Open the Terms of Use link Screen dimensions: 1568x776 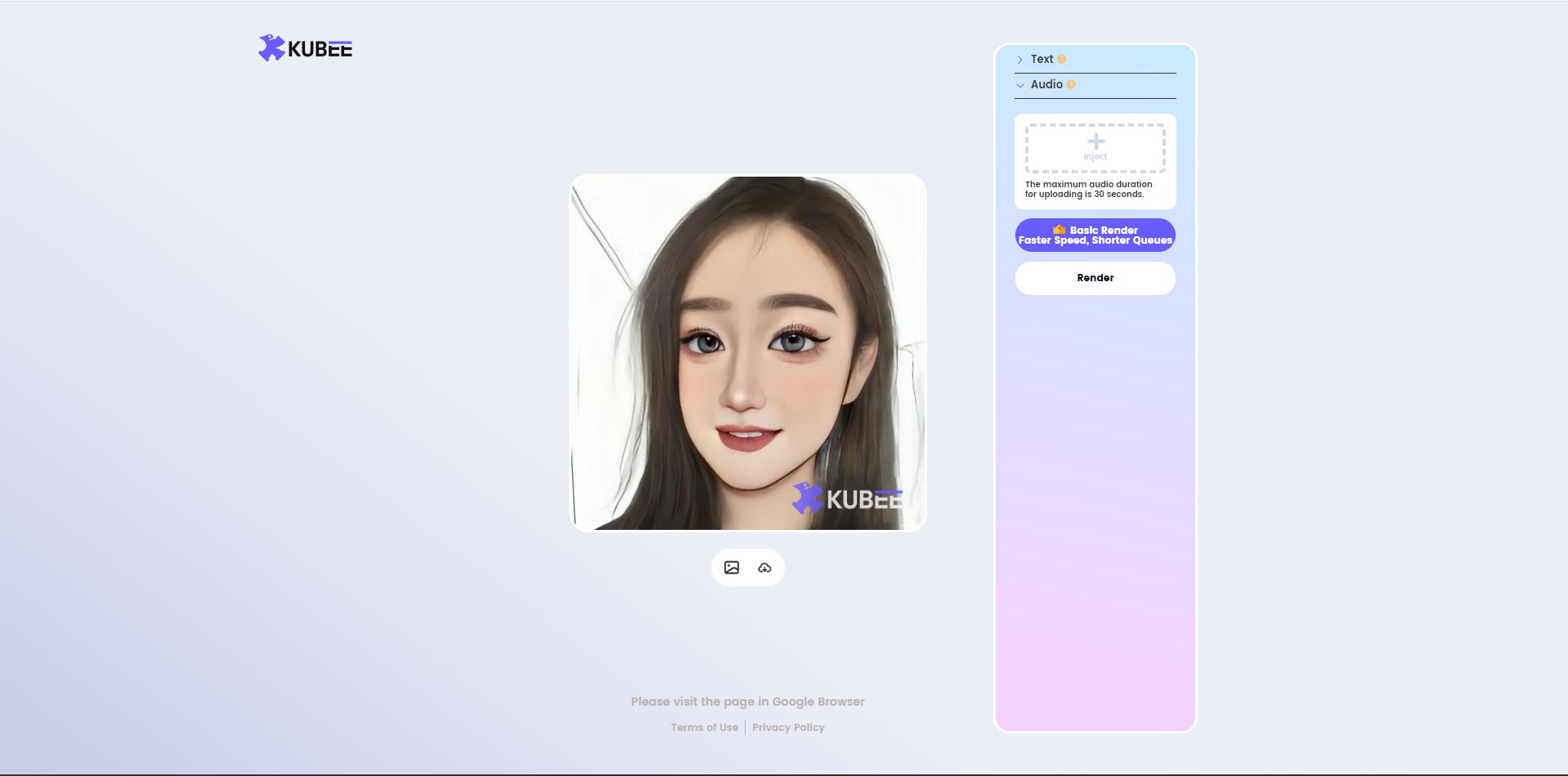[x=705, y=727]
